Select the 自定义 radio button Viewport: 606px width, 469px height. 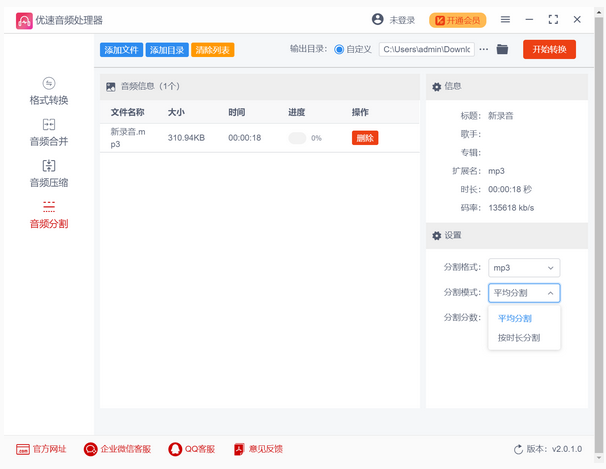[x=339, y=49]
